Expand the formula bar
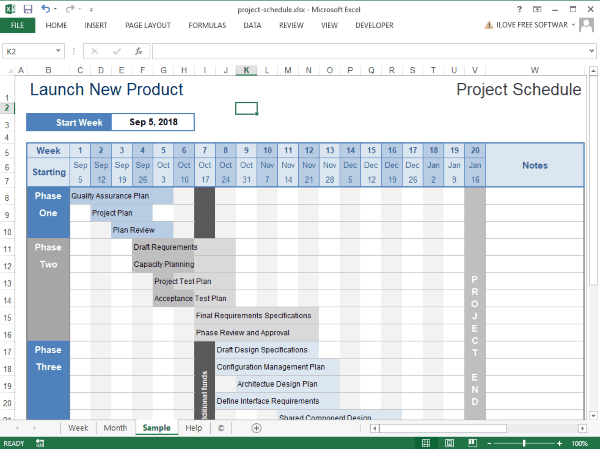 pos(591,50)
